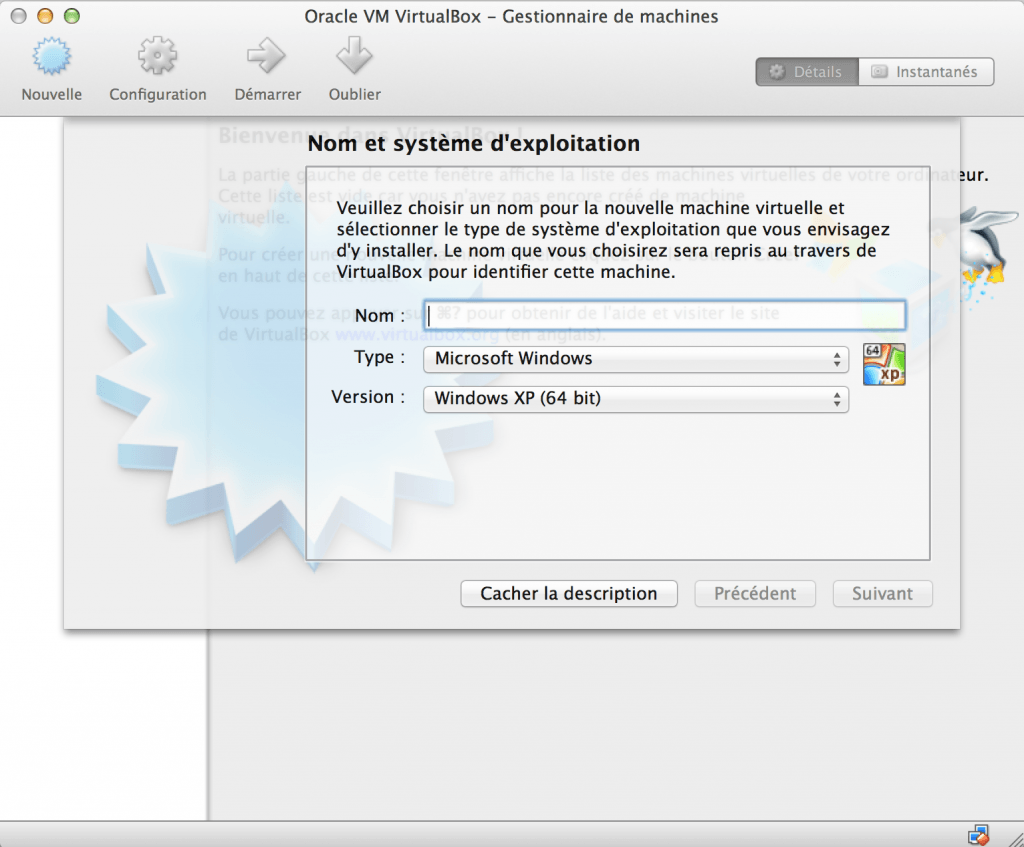Viewport: 1024px width, 847px height.
Task: Click Cacher la description
Action: [x=568, y=593]
